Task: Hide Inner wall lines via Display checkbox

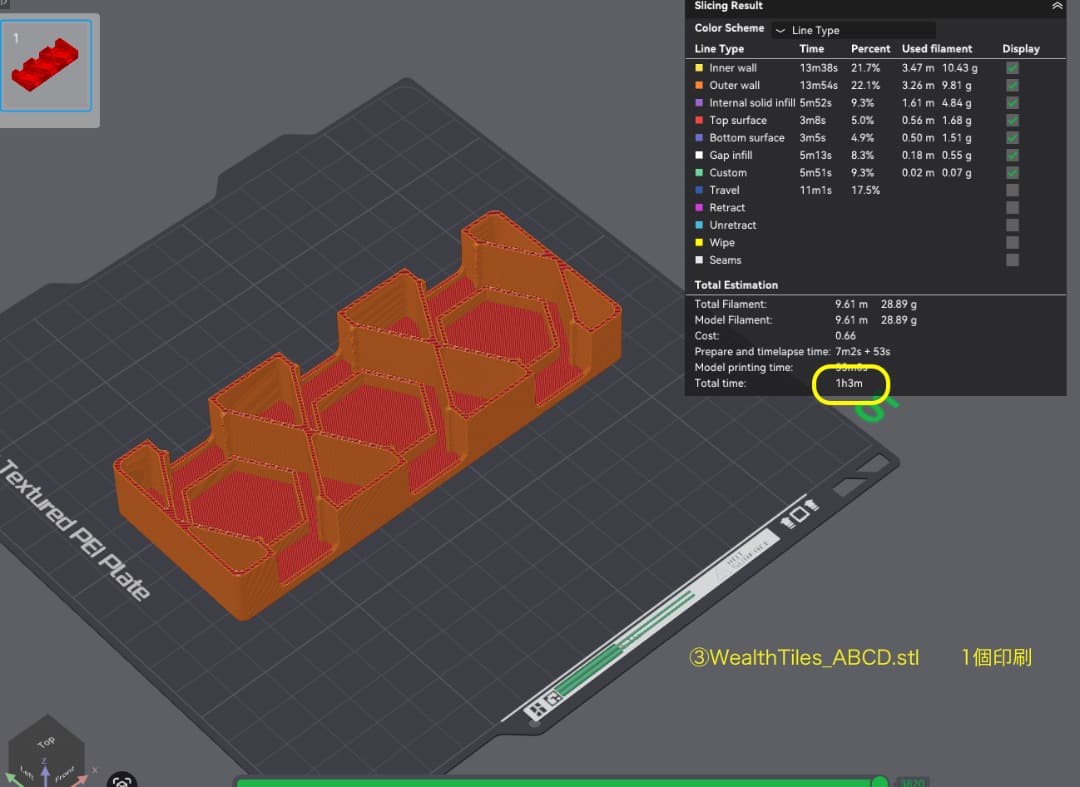Action: pos(1012,68)
